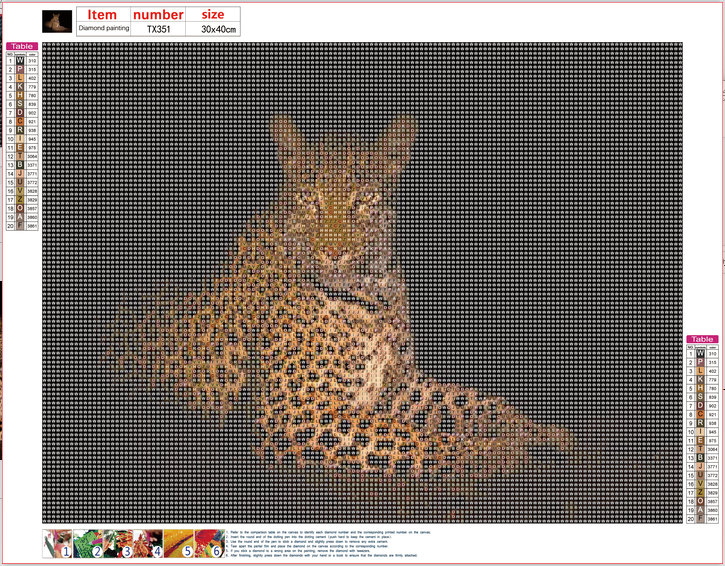725x566 pixels.
Task: Pick the W color swatch in left legend
Action: (20, 62)
